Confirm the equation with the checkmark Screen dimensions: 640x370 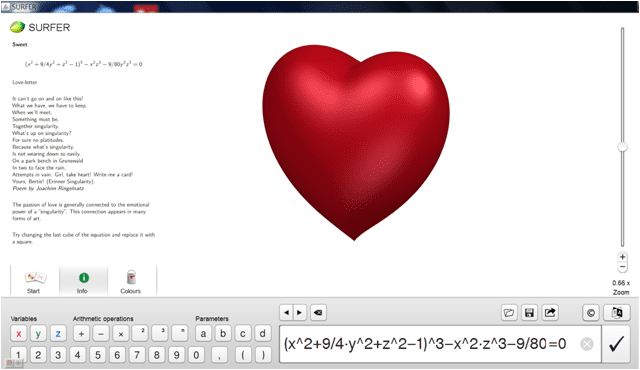[616, 344]
